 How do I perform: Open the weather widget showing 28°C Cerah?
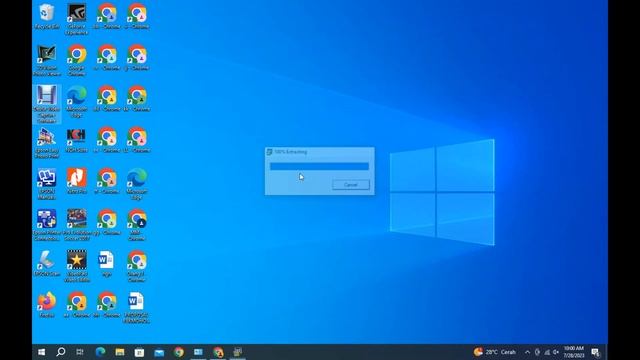click(494, 352)
